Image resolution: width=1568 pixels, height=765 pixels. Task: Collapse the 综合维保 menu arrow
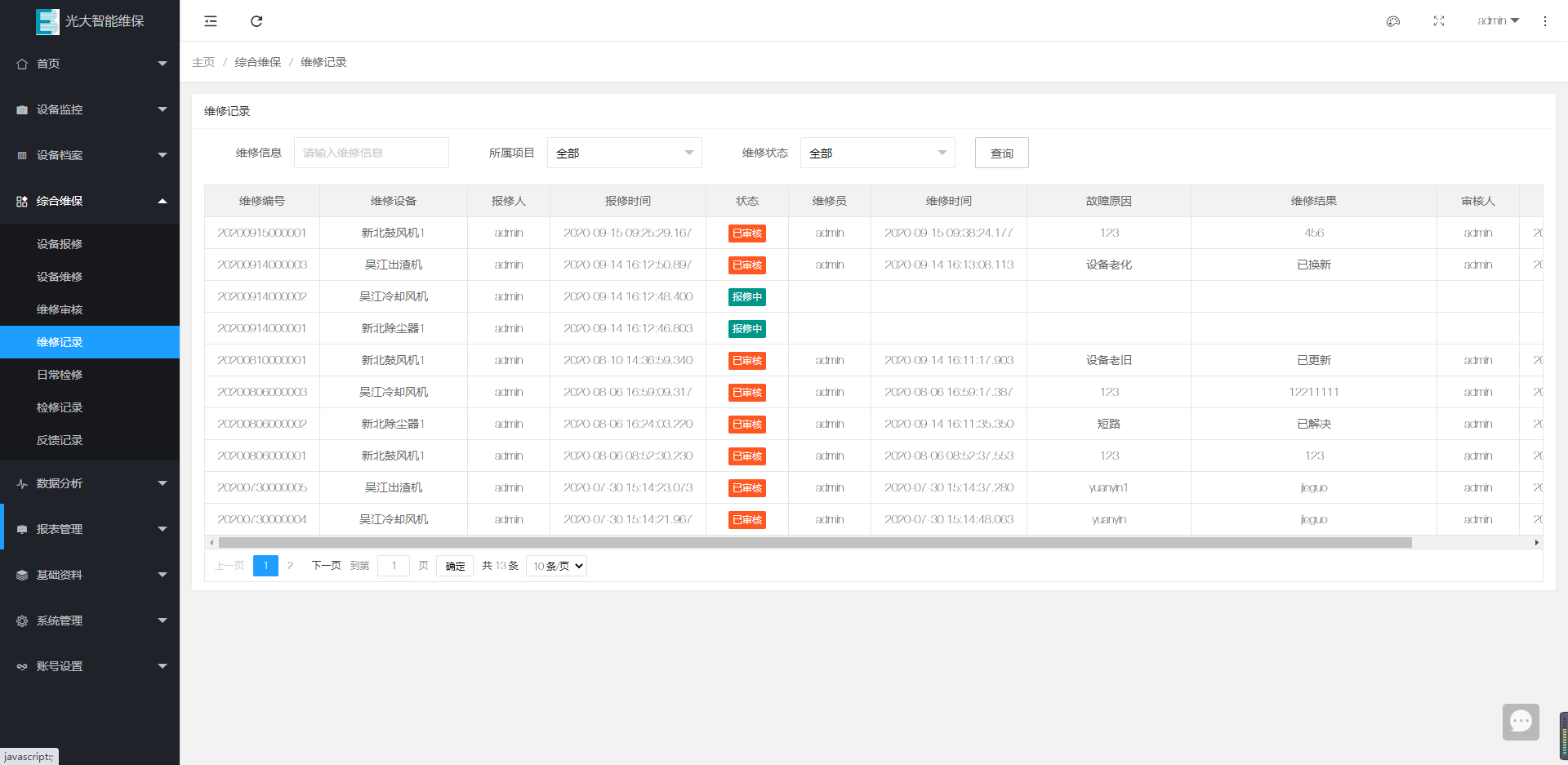pos(163,201)
